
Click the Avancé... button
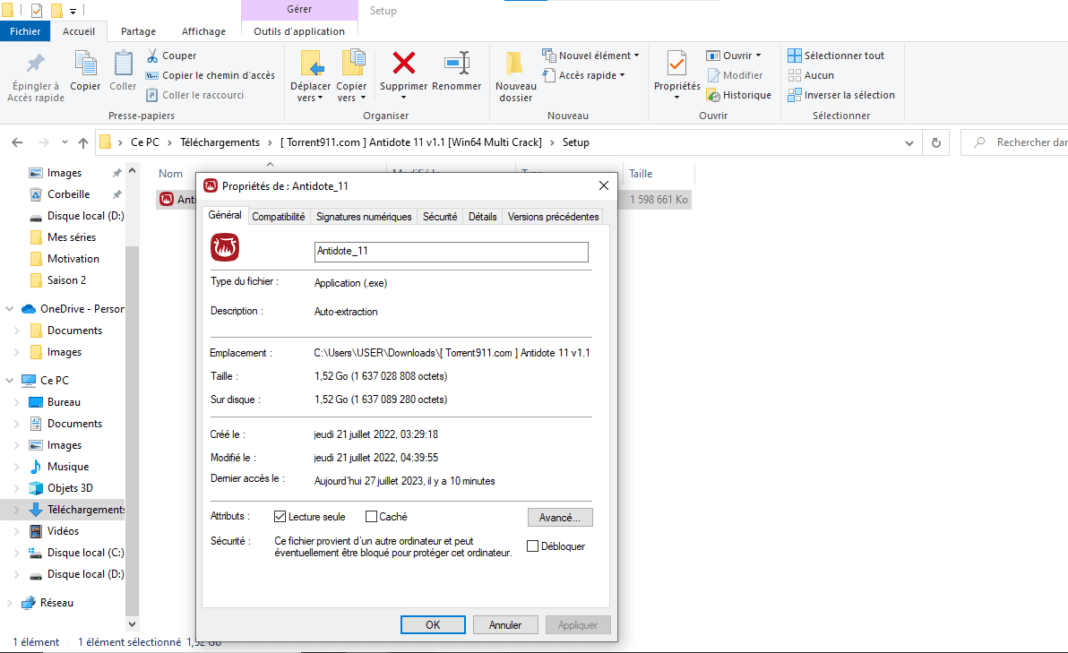pos(560,517)
